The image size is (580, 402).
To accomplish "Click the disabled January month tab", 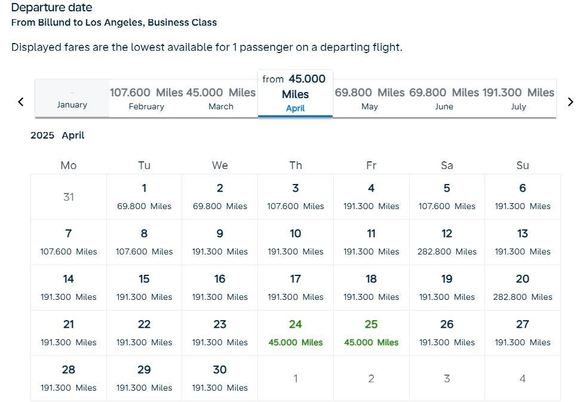I will point(72,99).
